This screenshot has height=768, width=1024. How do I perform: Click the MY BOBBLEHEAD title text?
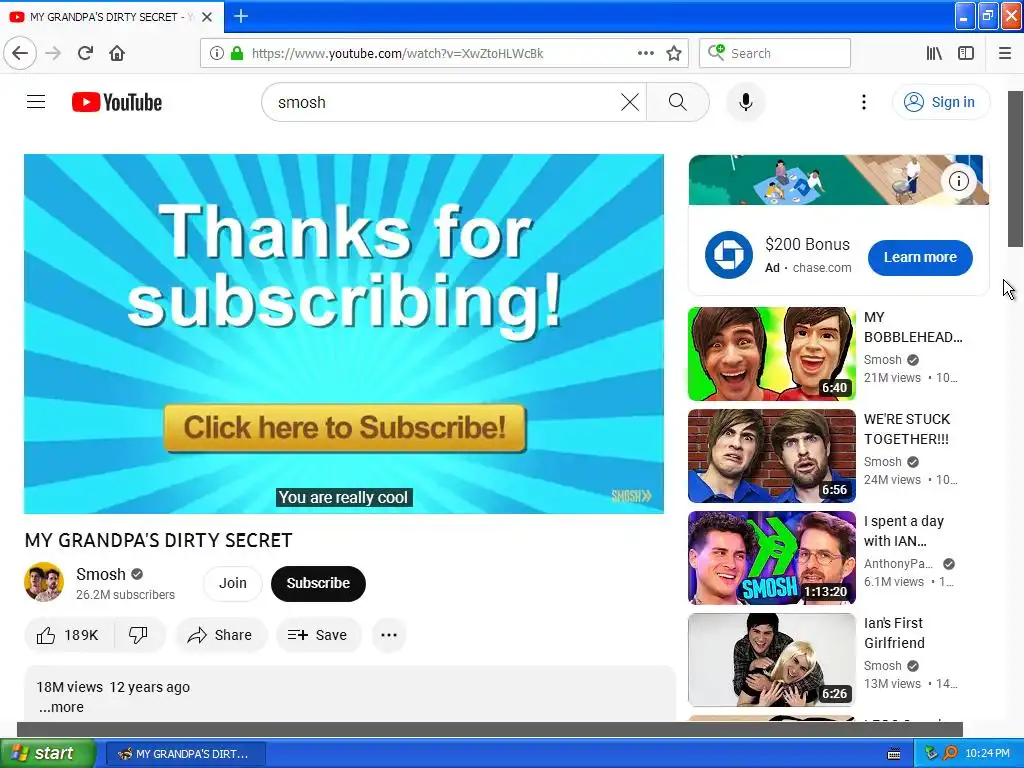point(912,327)
